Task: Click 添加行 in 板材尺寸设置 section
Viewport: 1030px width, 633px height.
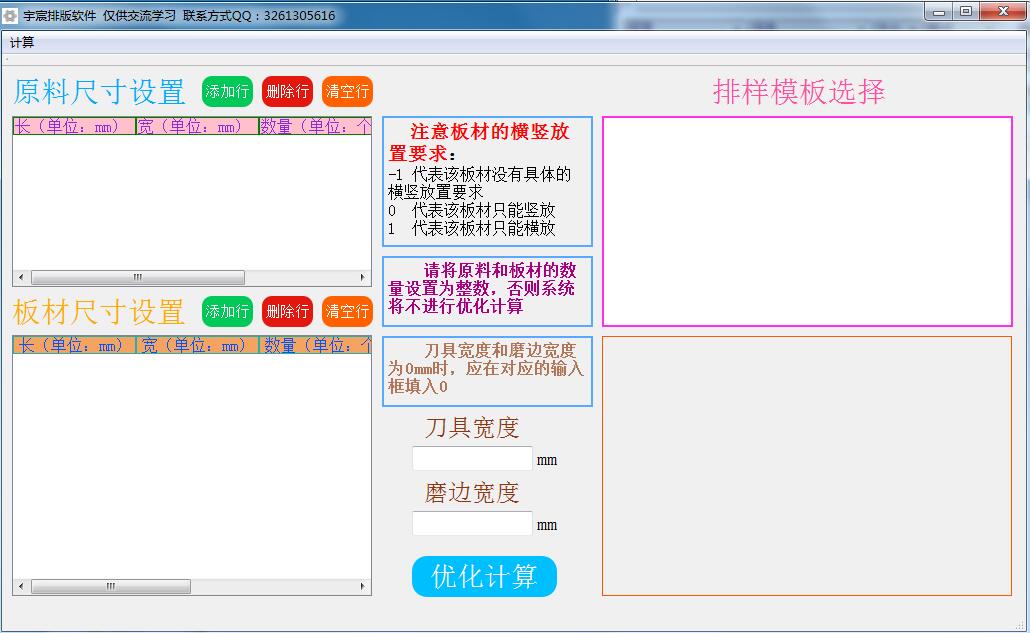Action: (x=227, y=311)
